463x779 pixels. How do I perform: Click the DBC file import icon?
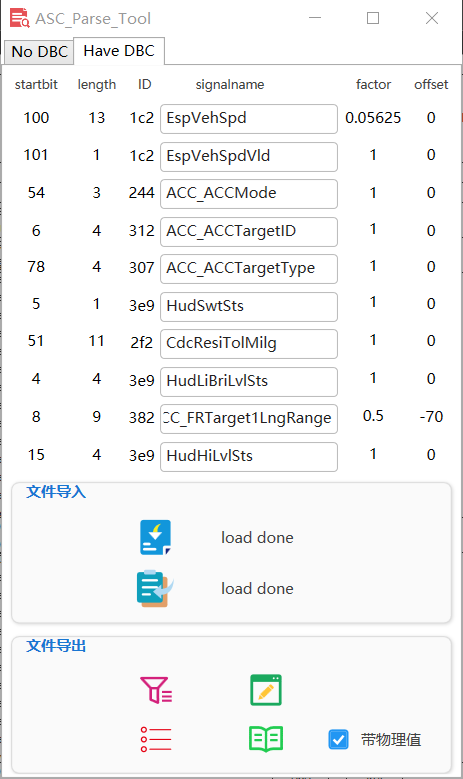pos(155,537)
